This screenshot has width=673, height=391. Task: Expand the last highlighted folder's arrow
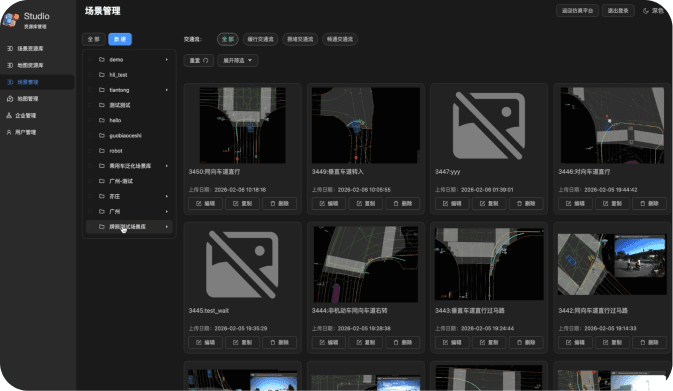click(167, 227)
